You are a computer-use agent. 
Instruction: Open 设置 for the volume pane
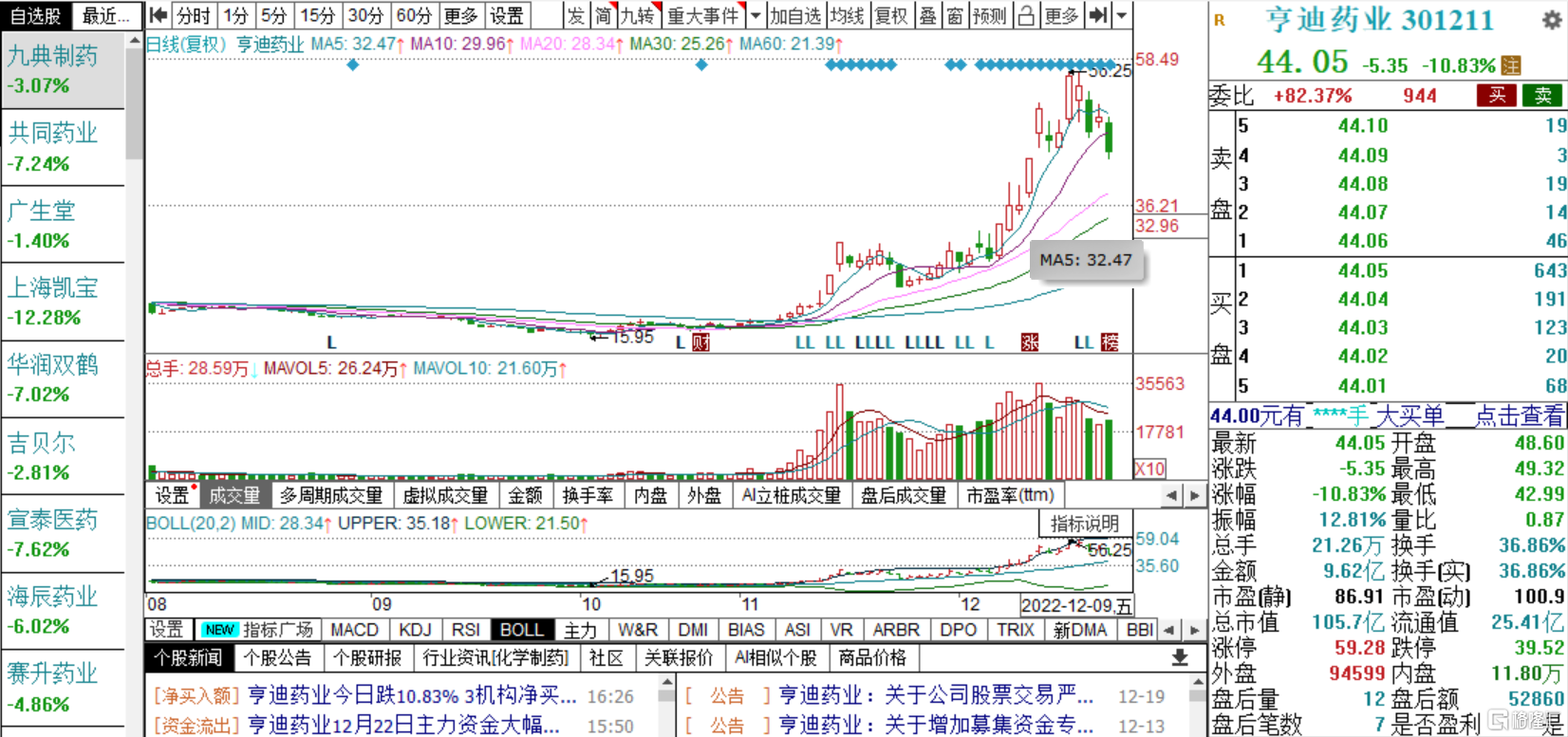[172, 495]
